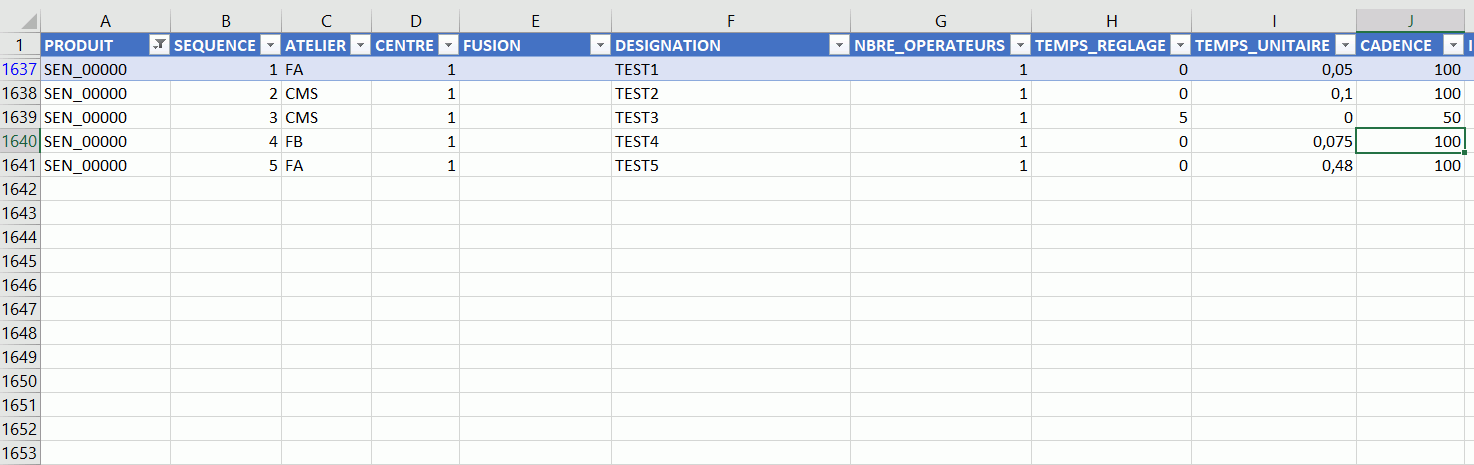Image resolution: width=1474 pixels, height=465 pixels.
Task: Open the active filter icon on PRODUIT
Action: (159, 45)
